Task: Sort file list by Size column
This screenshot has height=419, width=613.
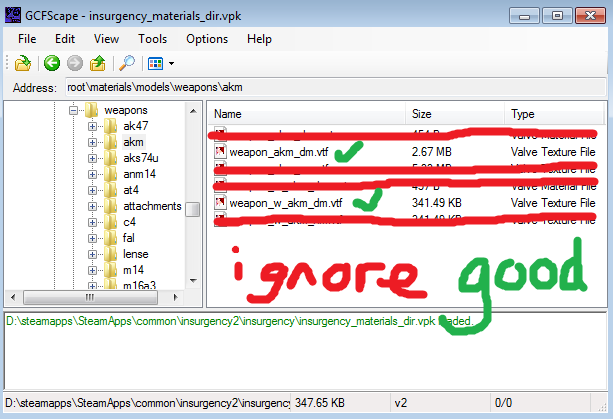Action: tap(455, 114)
